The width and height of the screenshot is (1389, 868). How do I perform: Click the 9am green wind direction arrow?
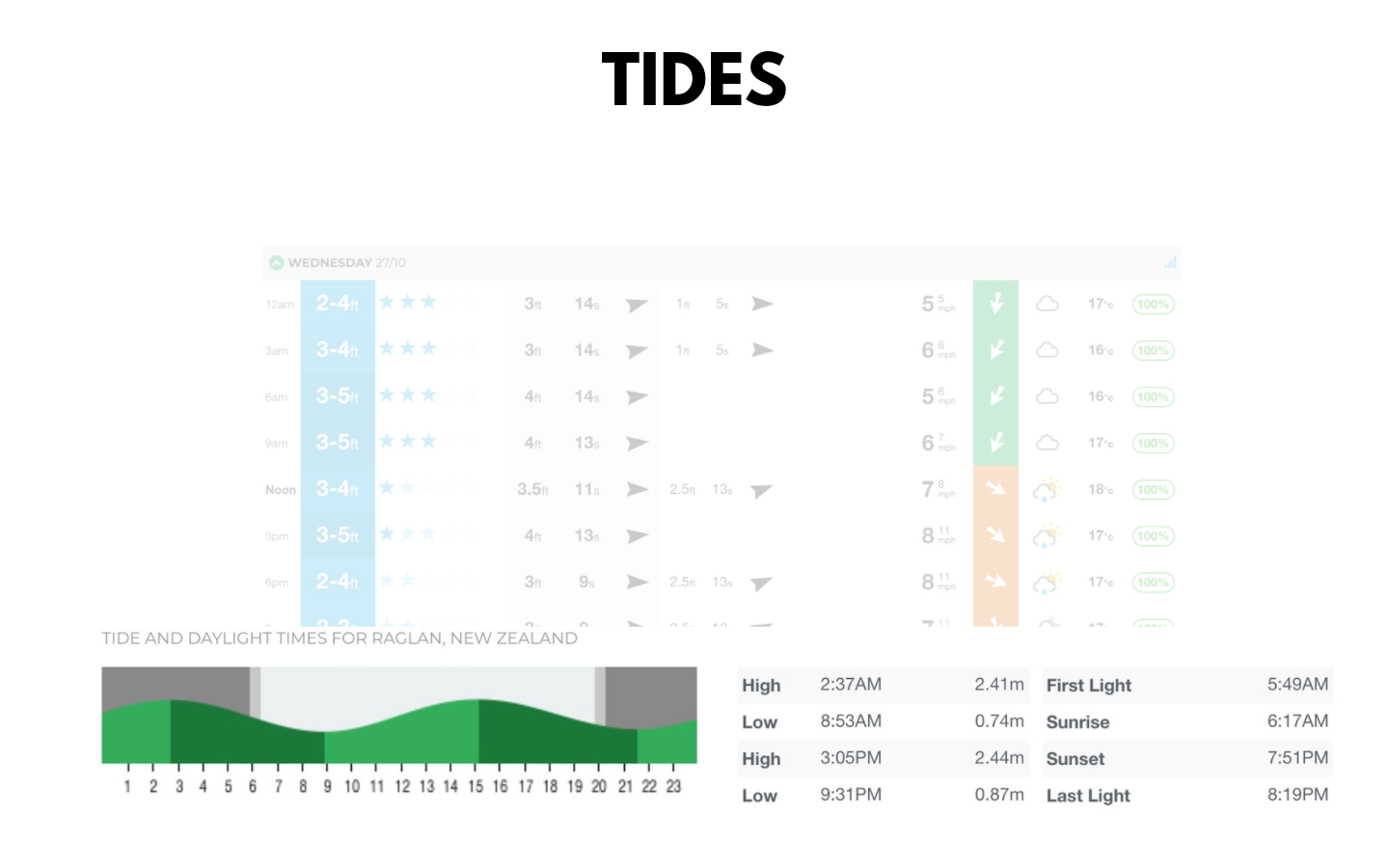995,443
